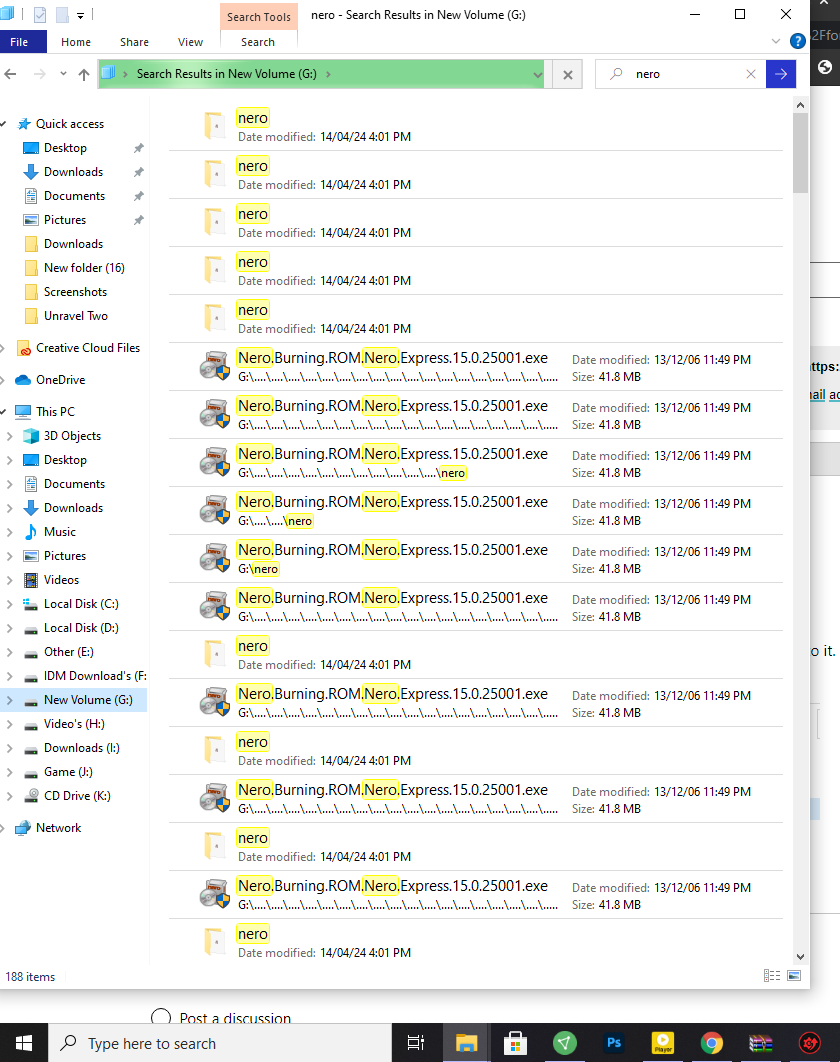Click the last nero folder name in results
The height and width of the screenshot is (1062, 840).
tap(253, 934)
